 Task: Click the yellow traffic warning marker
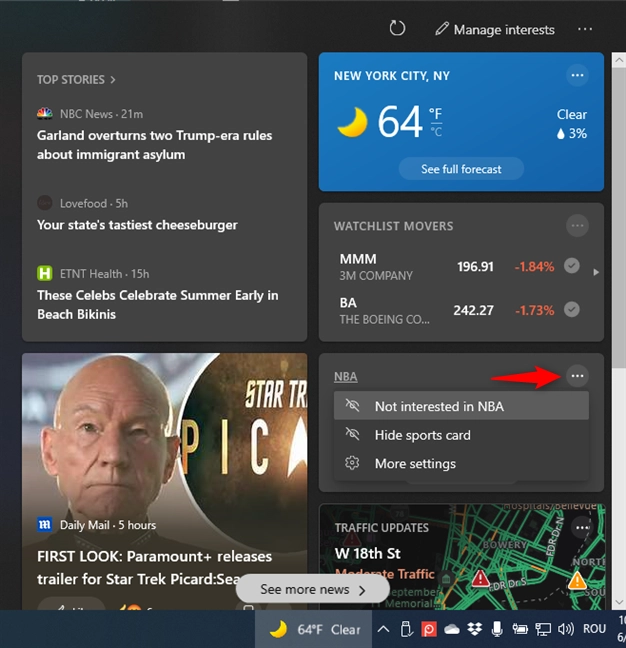[x=577, y=581]
